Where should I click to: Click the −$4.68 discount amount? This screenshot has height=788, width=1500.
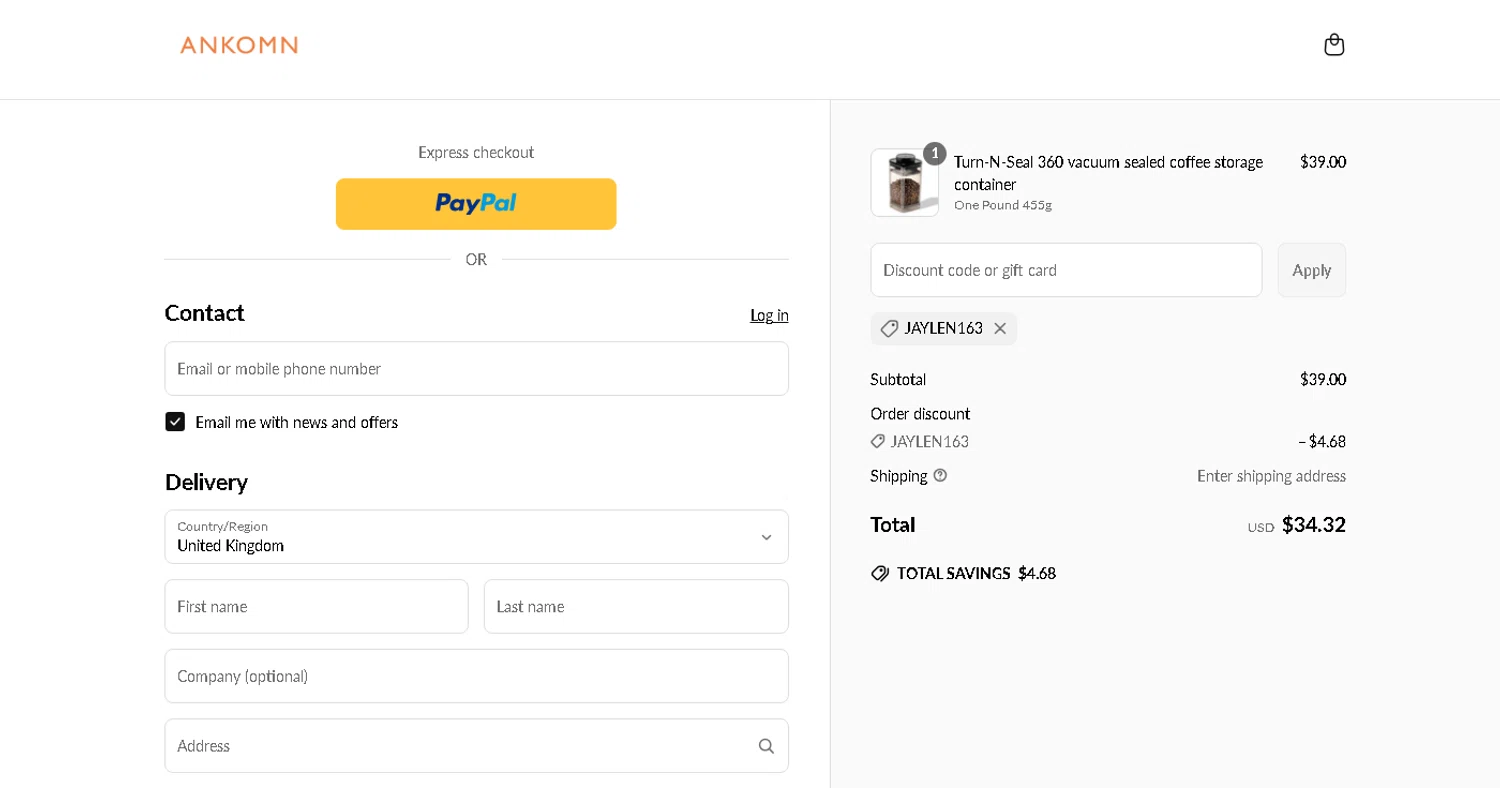[x=1322, y=441]
